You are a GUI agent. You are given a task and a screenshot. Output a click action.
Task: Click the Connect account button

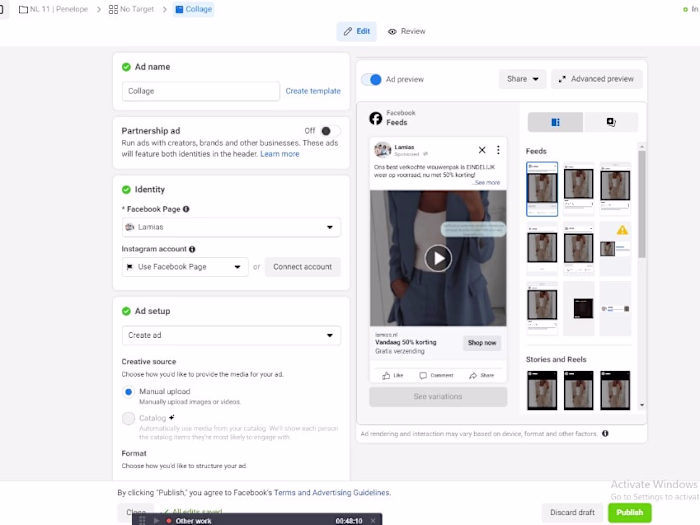(x=302, y=267)
